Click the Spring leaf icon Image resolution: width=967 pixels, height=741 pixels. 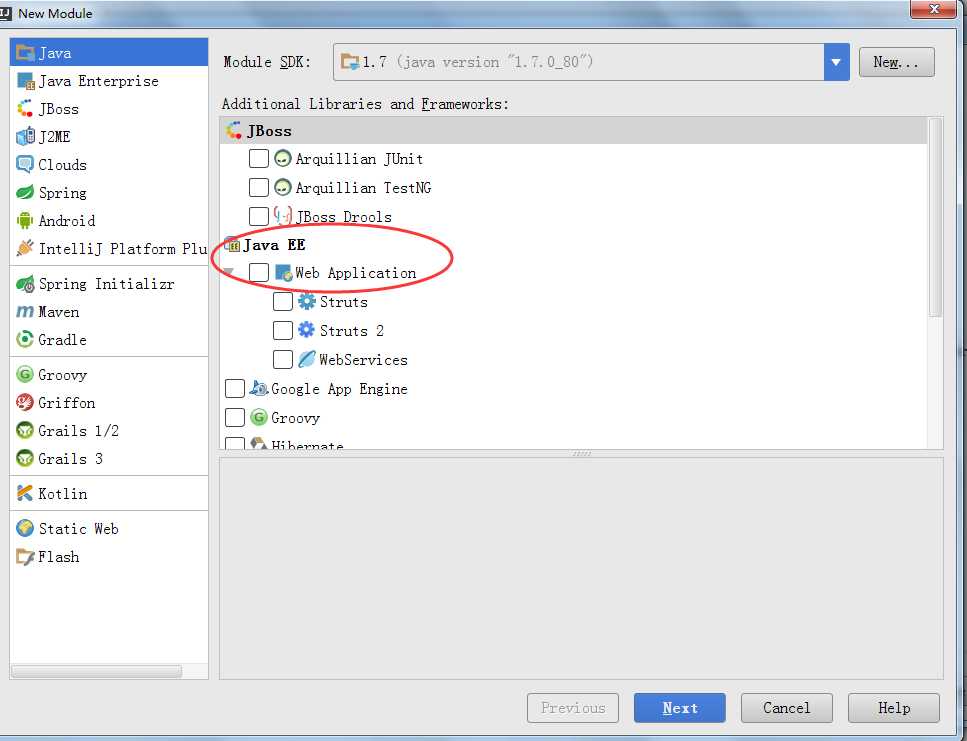25,192
